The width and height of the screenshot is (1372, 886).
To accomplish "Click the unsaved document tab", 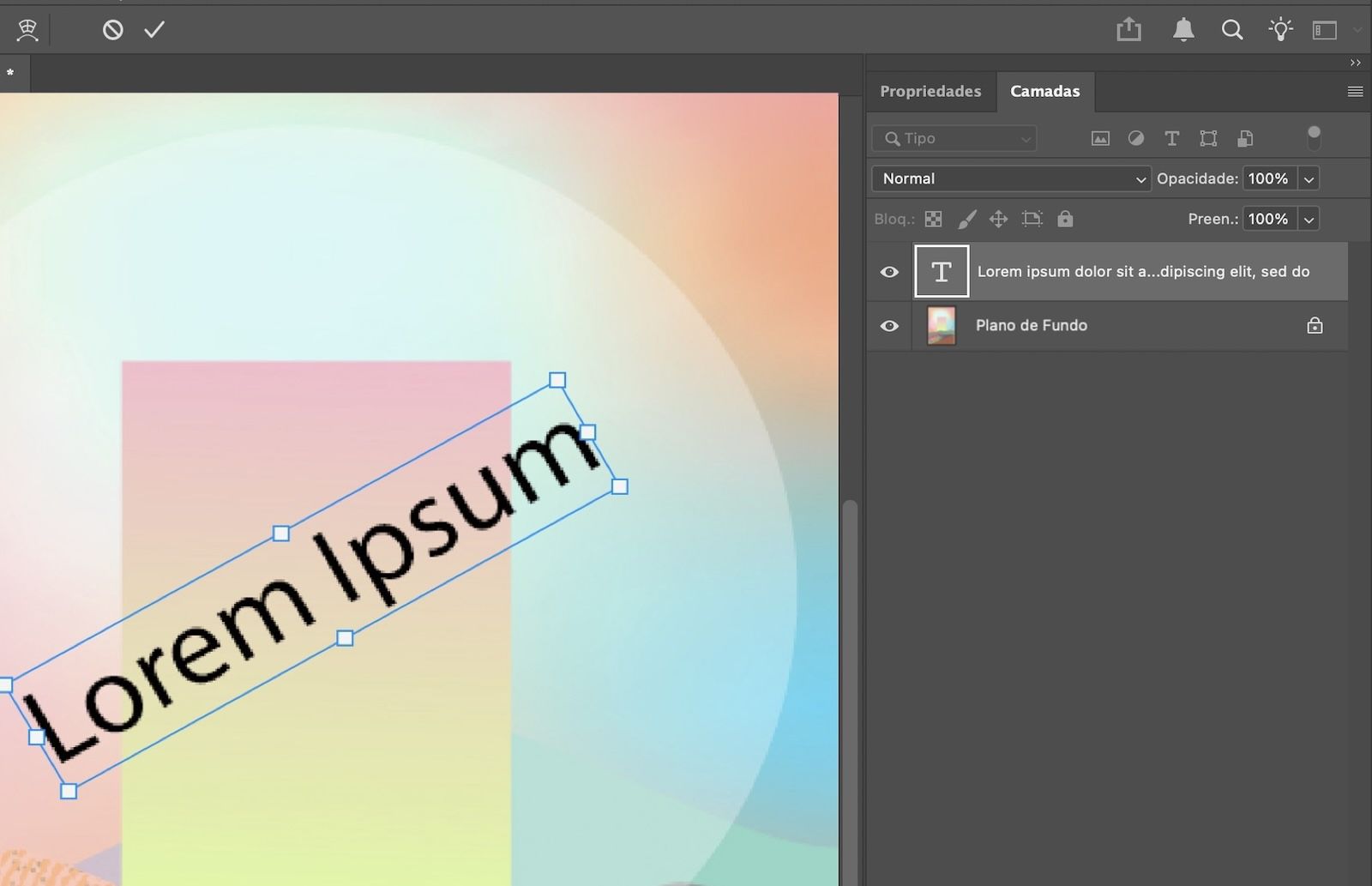I will (15, 74).
